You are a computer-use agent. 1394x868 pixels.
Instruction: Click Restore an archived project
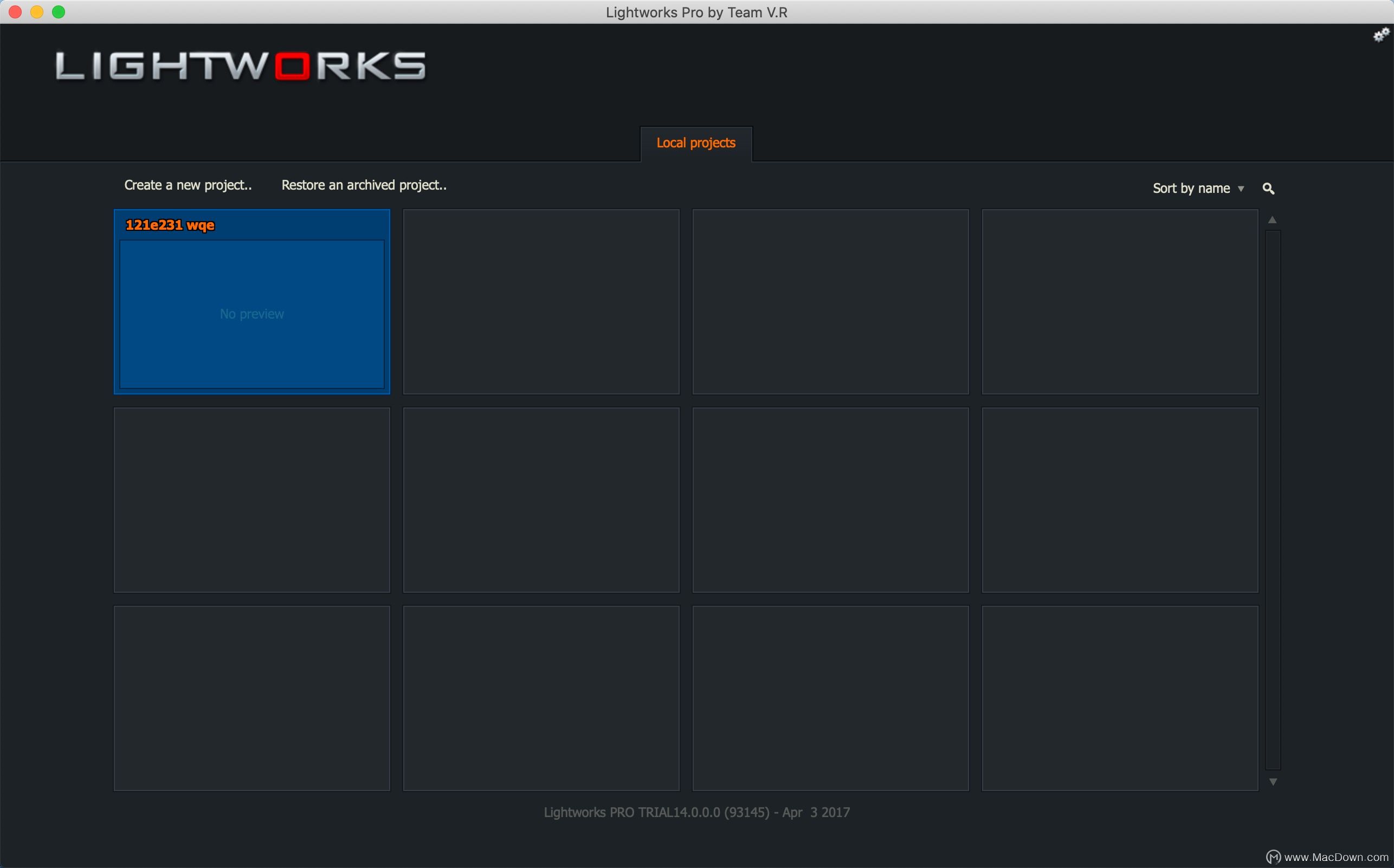pyautogui.click(x=364, y=185)
